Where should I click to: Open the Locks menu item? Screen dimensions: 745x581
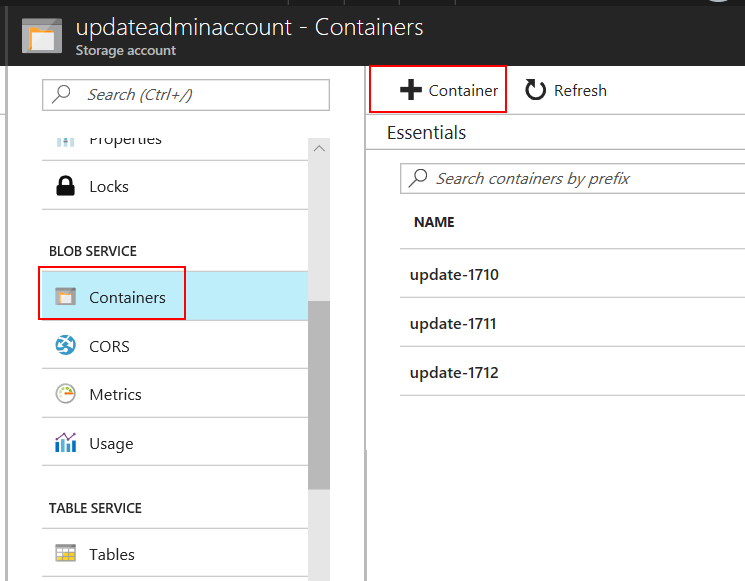pyautogui.click(x=175, y=186)
